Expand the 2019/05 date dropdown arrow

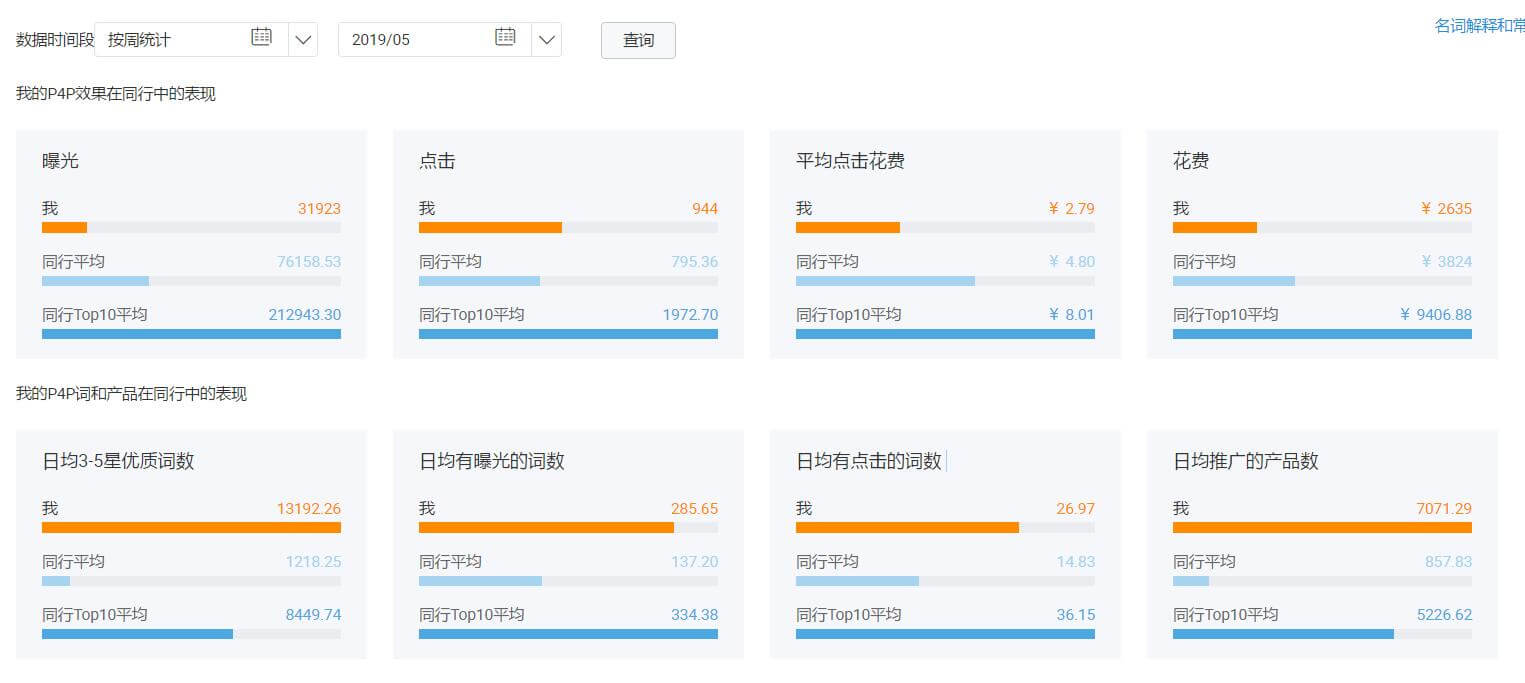[546, 40]
